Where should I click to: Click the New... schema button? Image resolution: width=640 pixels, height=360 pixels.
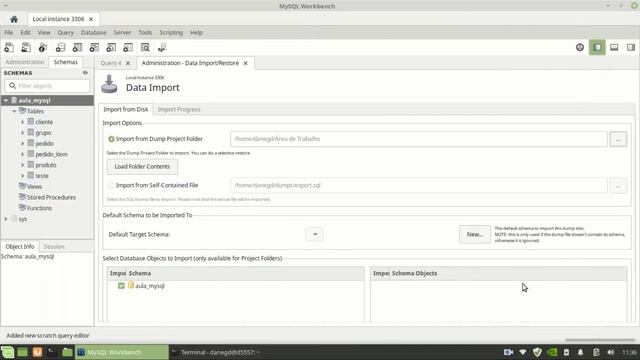click(x=475, y=234)
